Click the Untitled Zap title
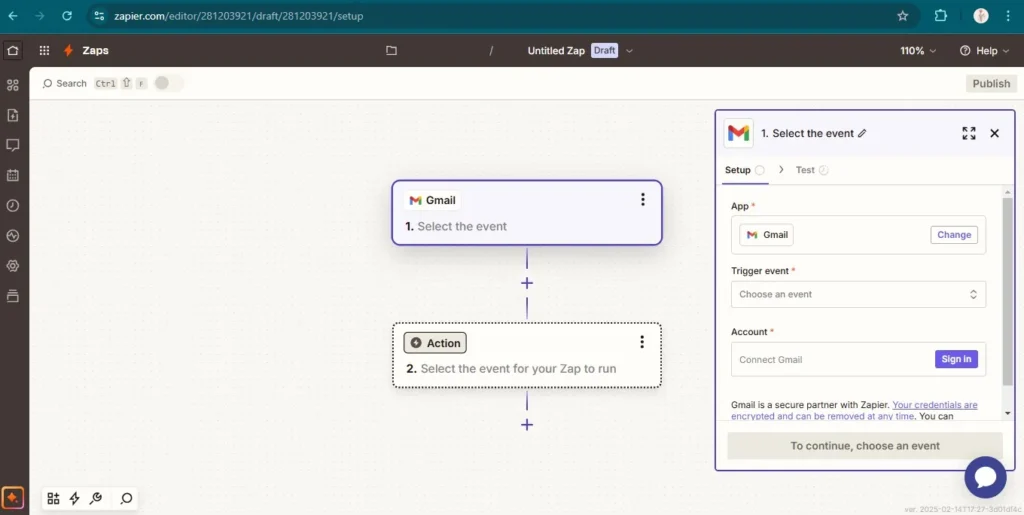 (x=556, y=50)
